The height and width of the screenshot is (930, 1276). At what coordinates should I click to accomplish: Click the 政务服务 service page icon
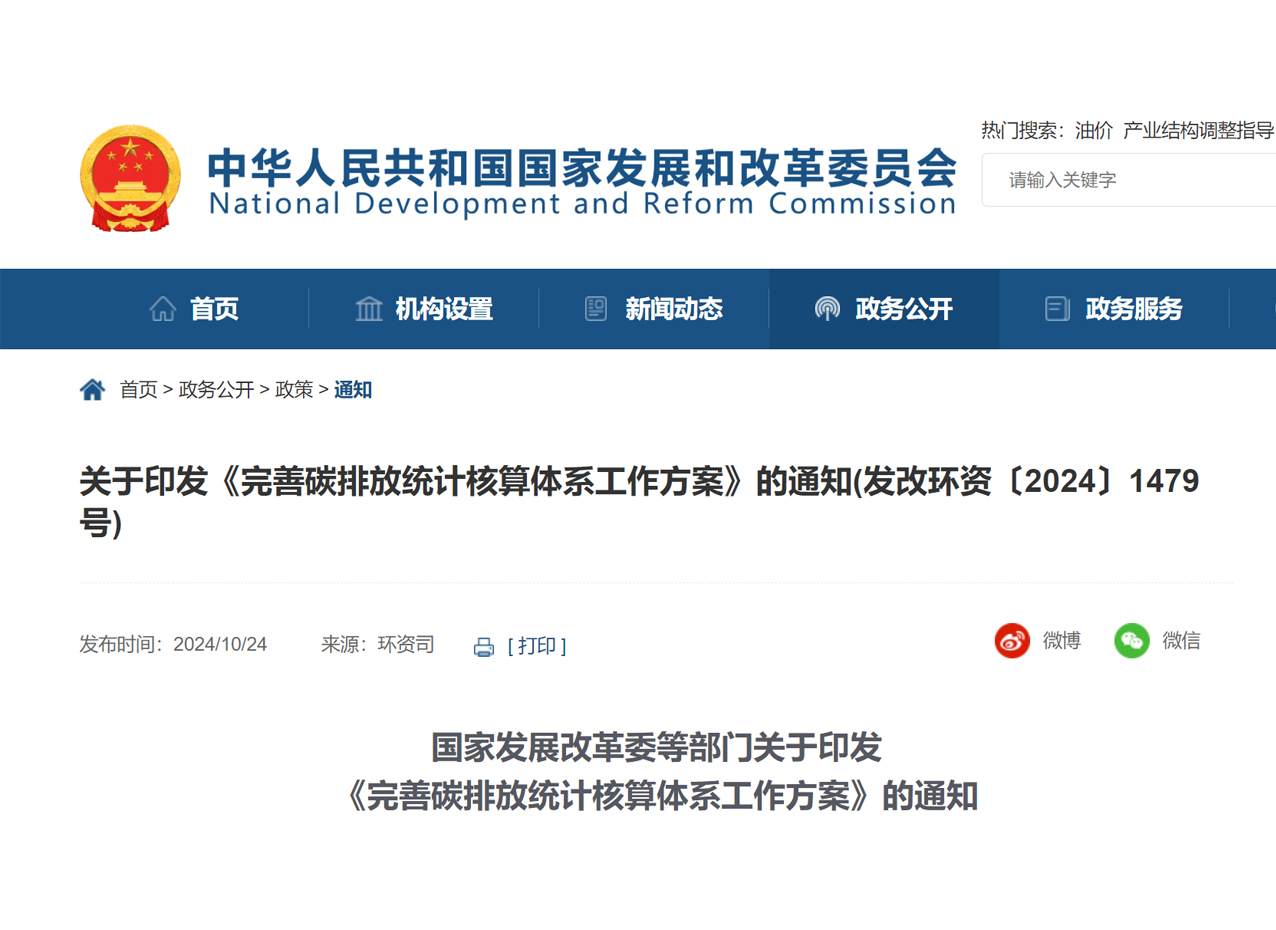[x=1057, y=309]
